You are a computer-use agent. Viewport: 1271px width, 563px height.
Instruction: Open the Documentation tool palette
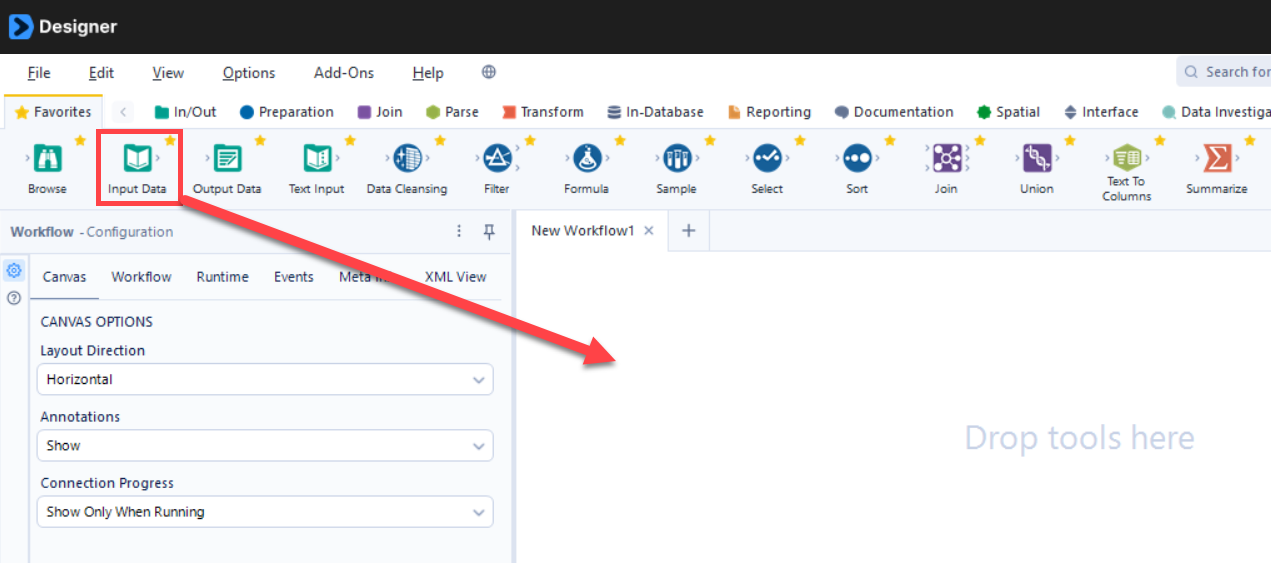point(894,112)
